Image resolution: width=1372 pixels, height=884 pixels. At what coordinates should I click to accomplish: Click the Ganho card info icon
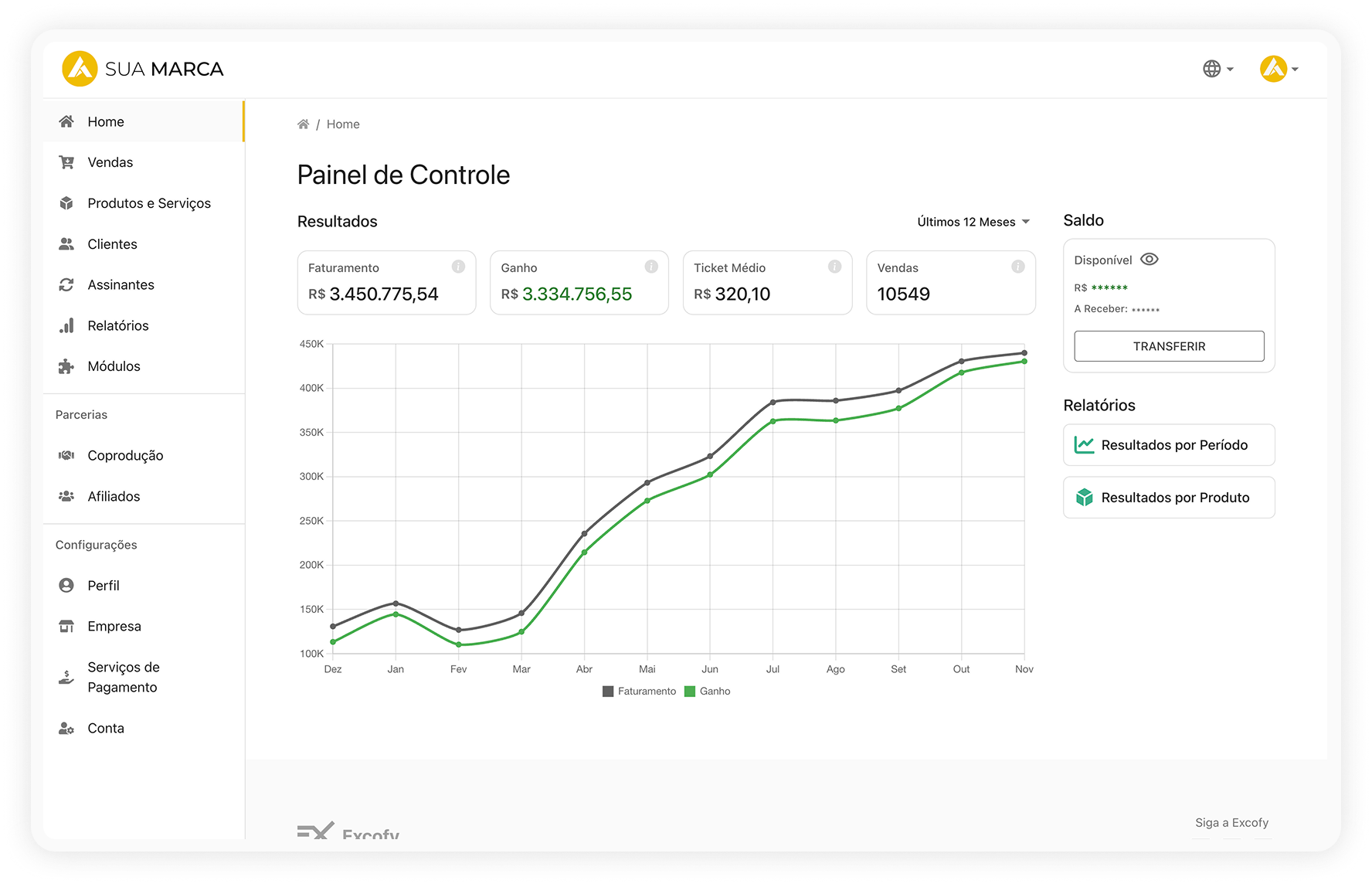[x=651, y=267]
